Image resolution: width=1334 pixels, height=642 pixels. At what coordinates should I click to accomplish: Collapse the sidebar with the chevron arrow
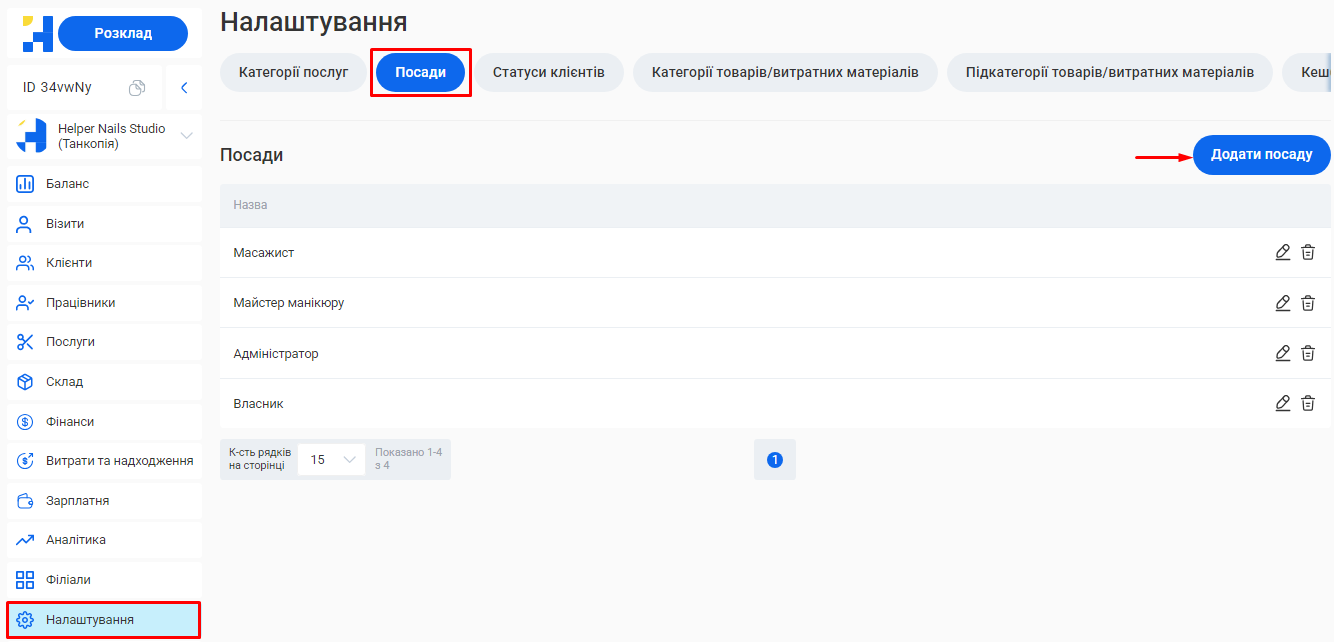(x=183, y=87)
